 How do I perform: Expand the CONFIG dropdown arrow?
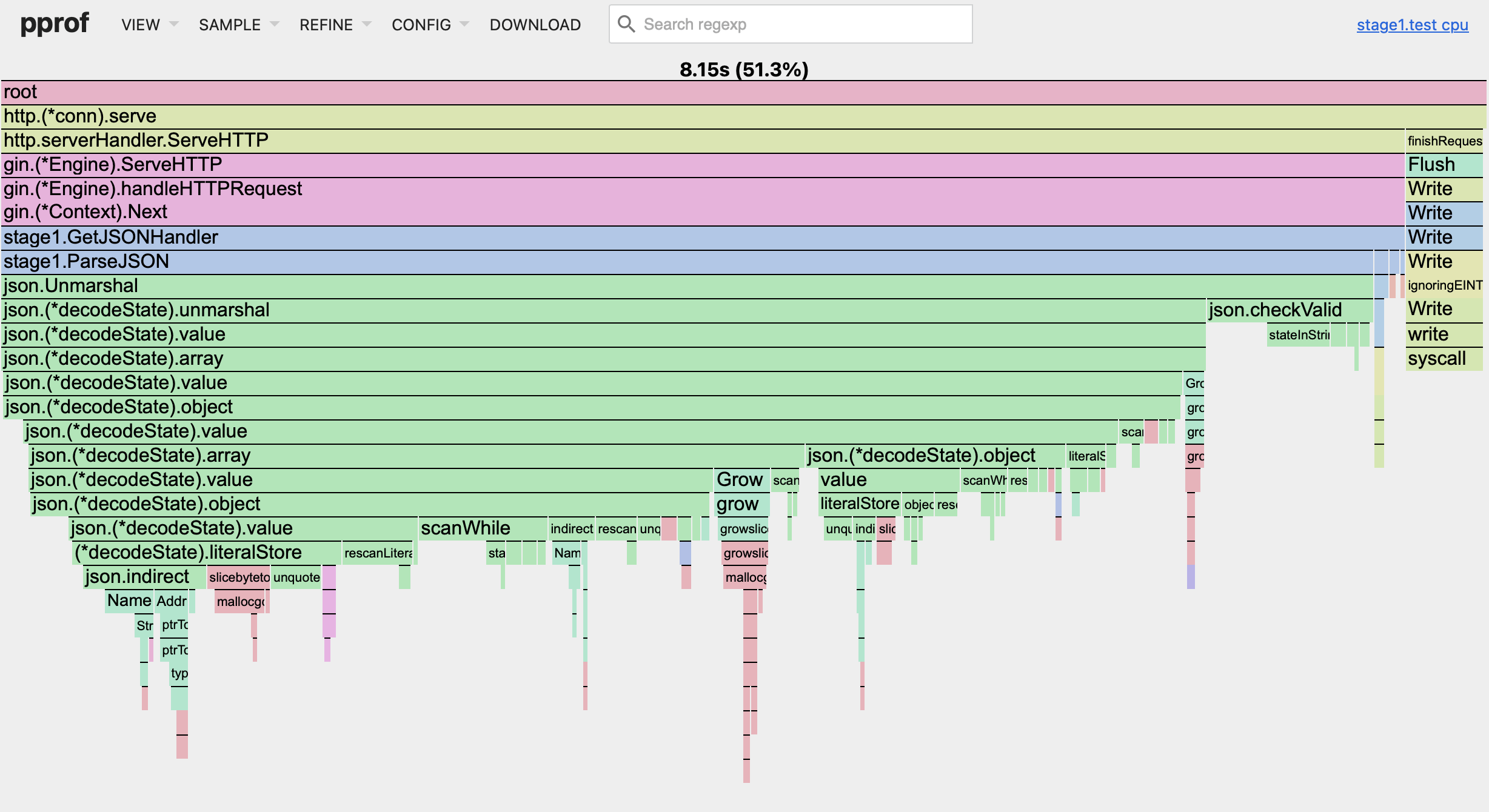[465, 25]
